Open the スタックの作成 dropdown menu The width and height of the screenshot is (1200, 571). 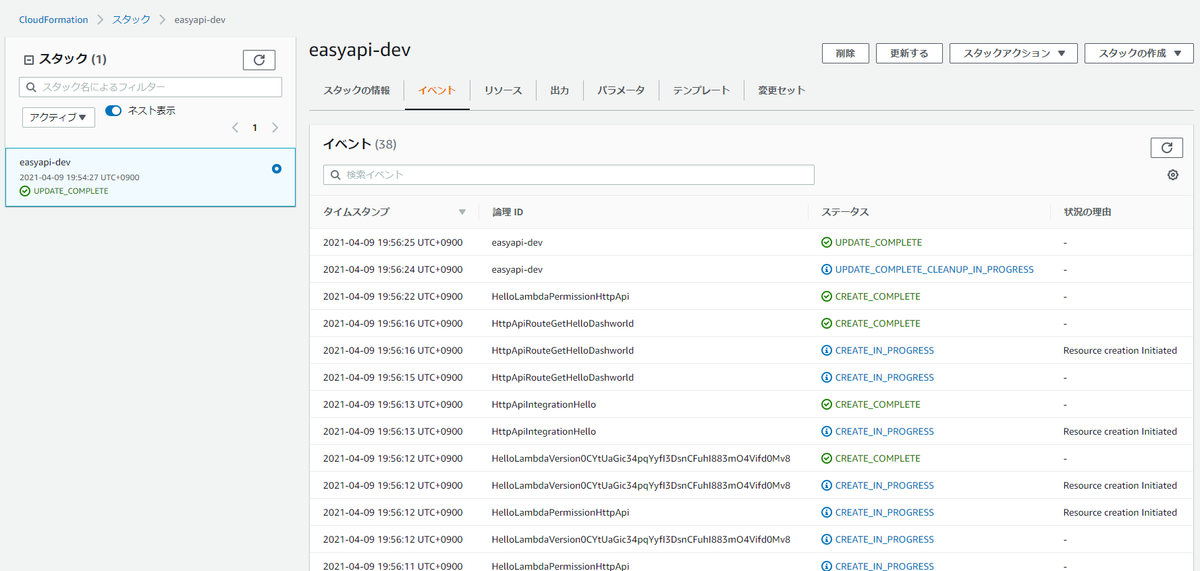[1138, 53]
